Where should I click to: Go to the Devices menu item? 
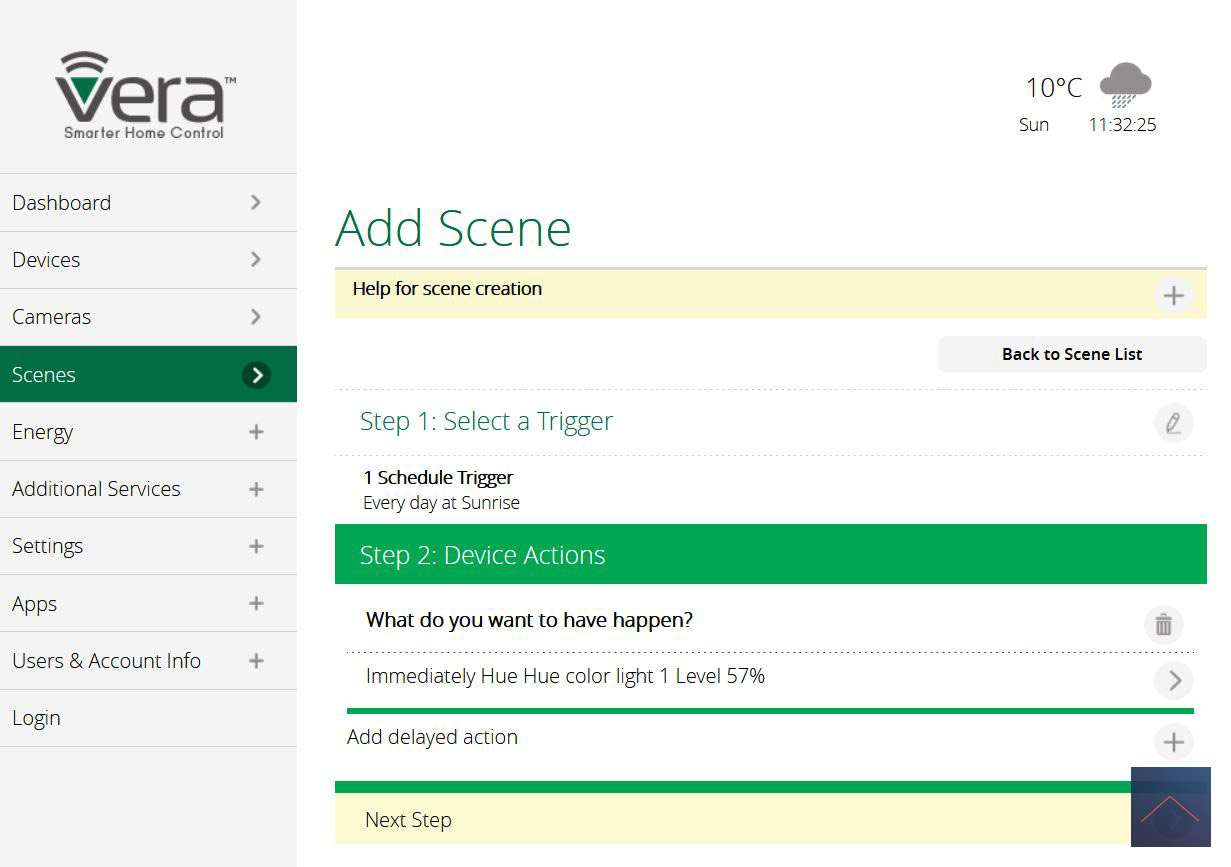[x=46, y=260]
